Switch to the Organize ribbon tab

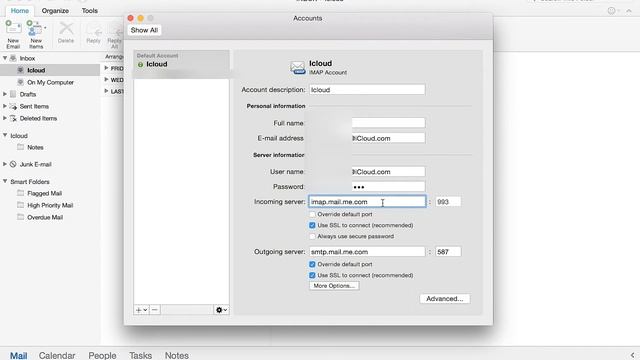[55, 11]
